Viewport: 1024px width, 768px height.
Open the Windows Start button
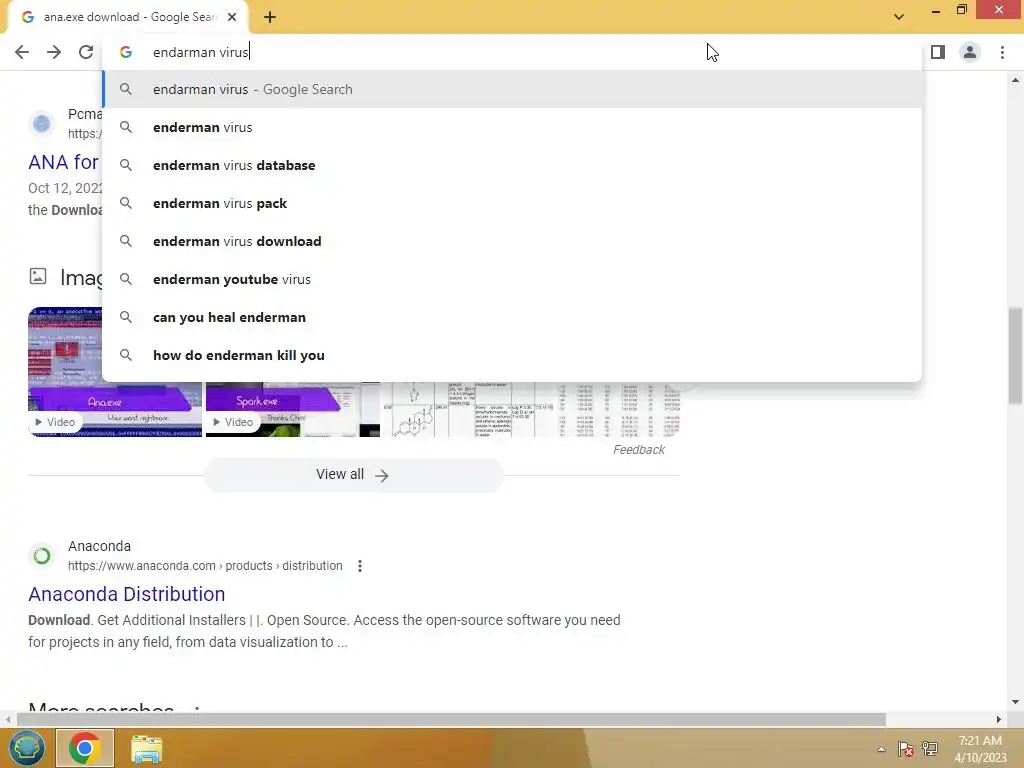(26, 748)
